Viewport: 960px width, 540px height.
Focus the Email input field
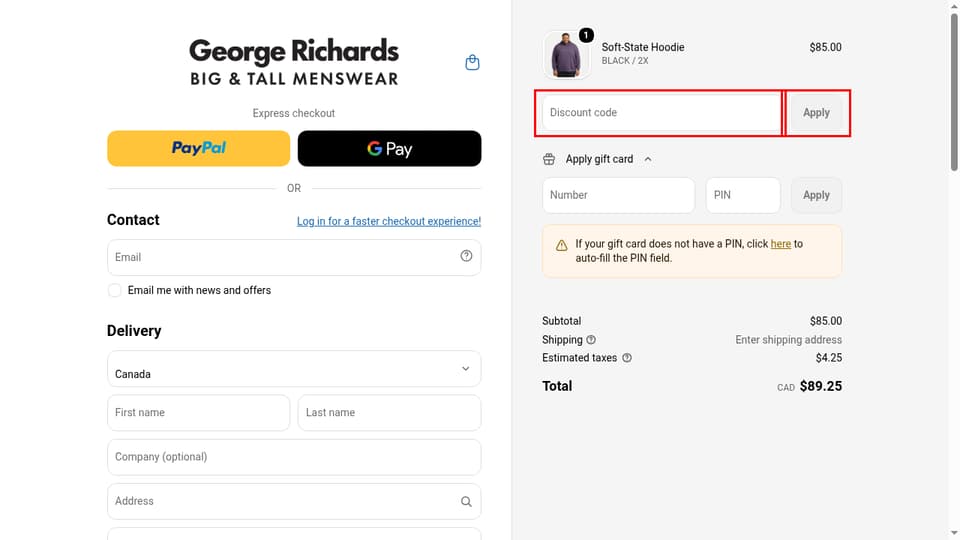[294, 257]
